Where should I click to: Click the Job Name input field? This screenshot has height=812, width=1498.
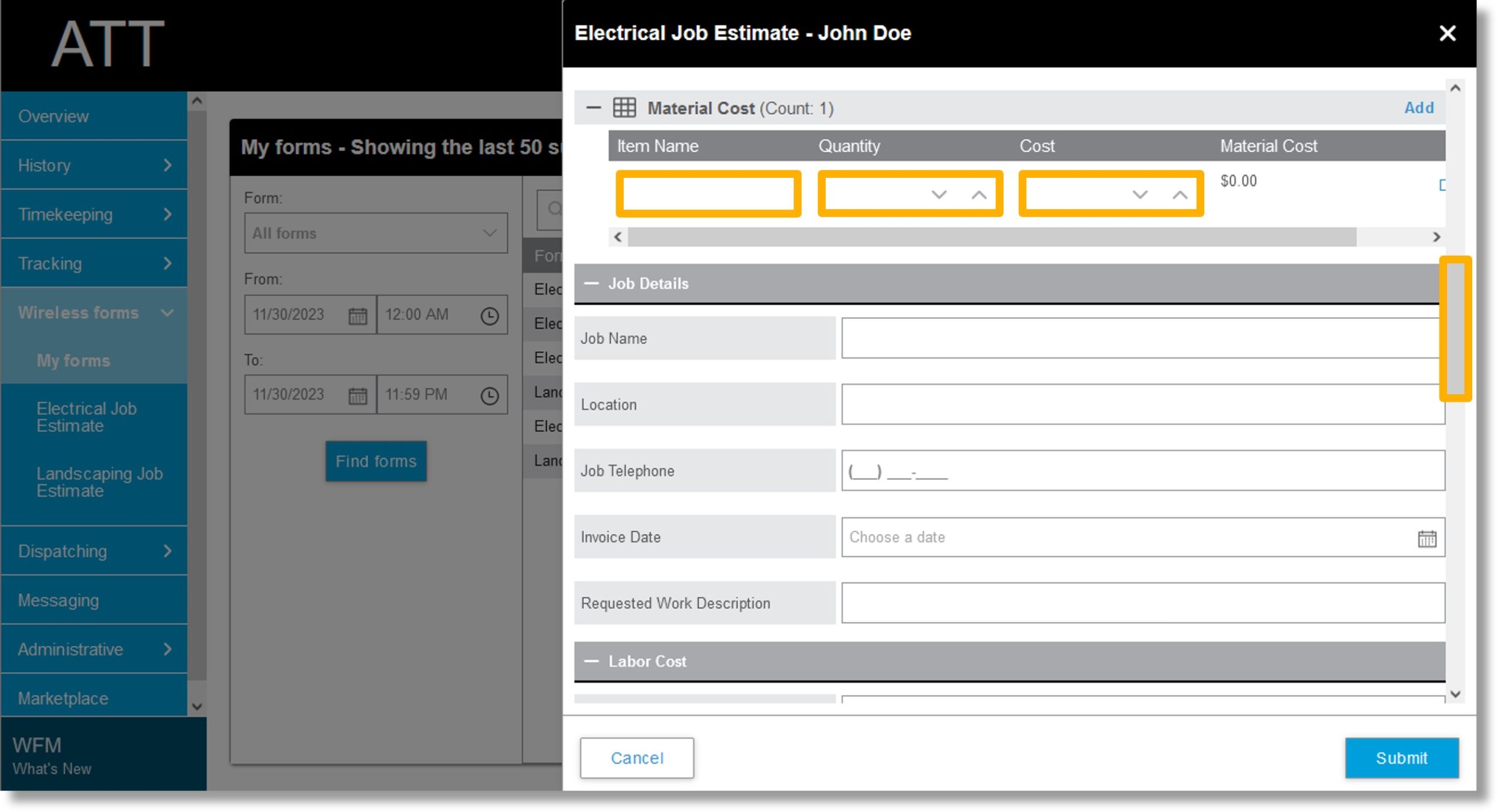click(x=1142, y=338)
